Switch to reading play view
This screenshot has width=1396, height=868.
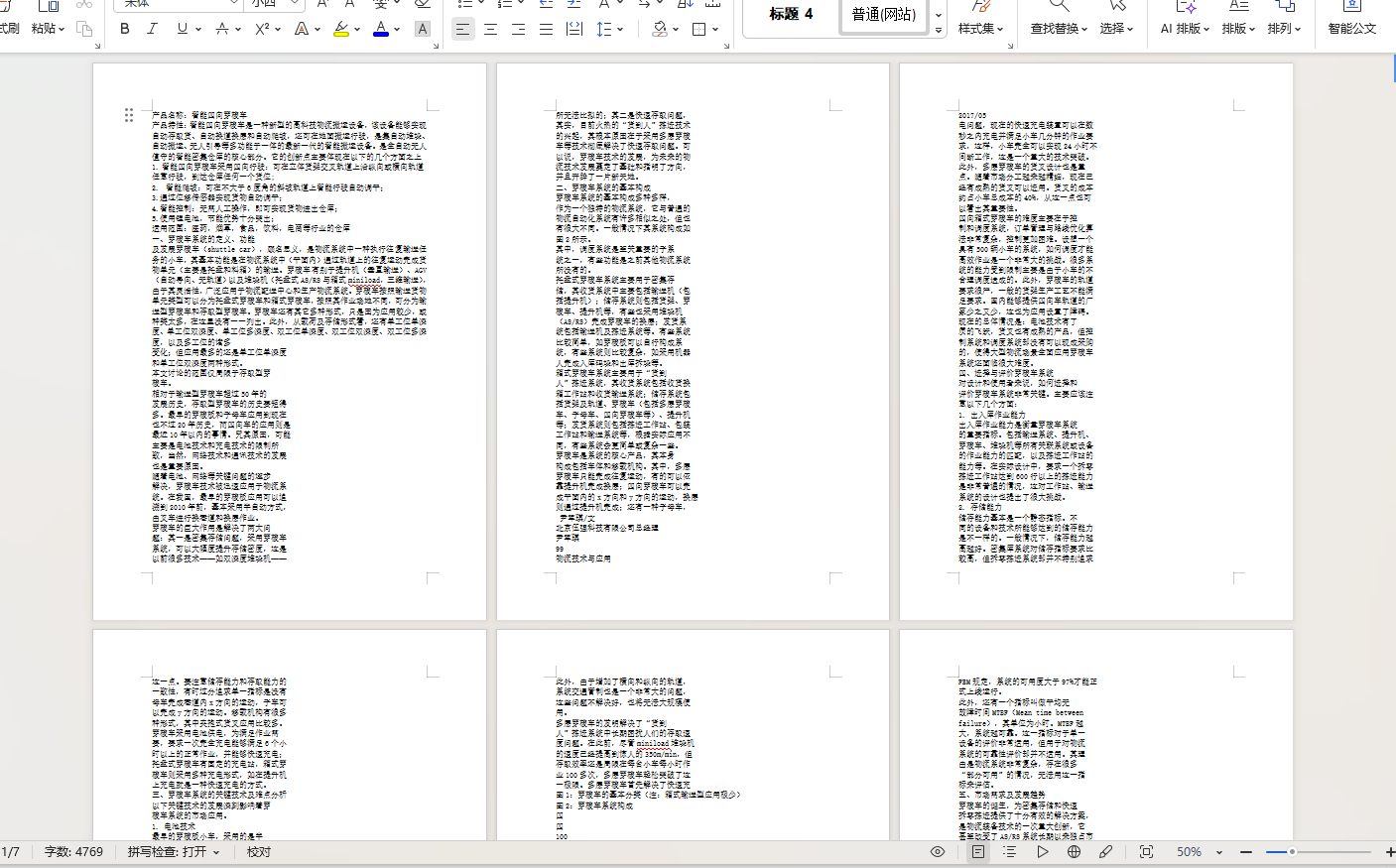[x=1042, y=851]
